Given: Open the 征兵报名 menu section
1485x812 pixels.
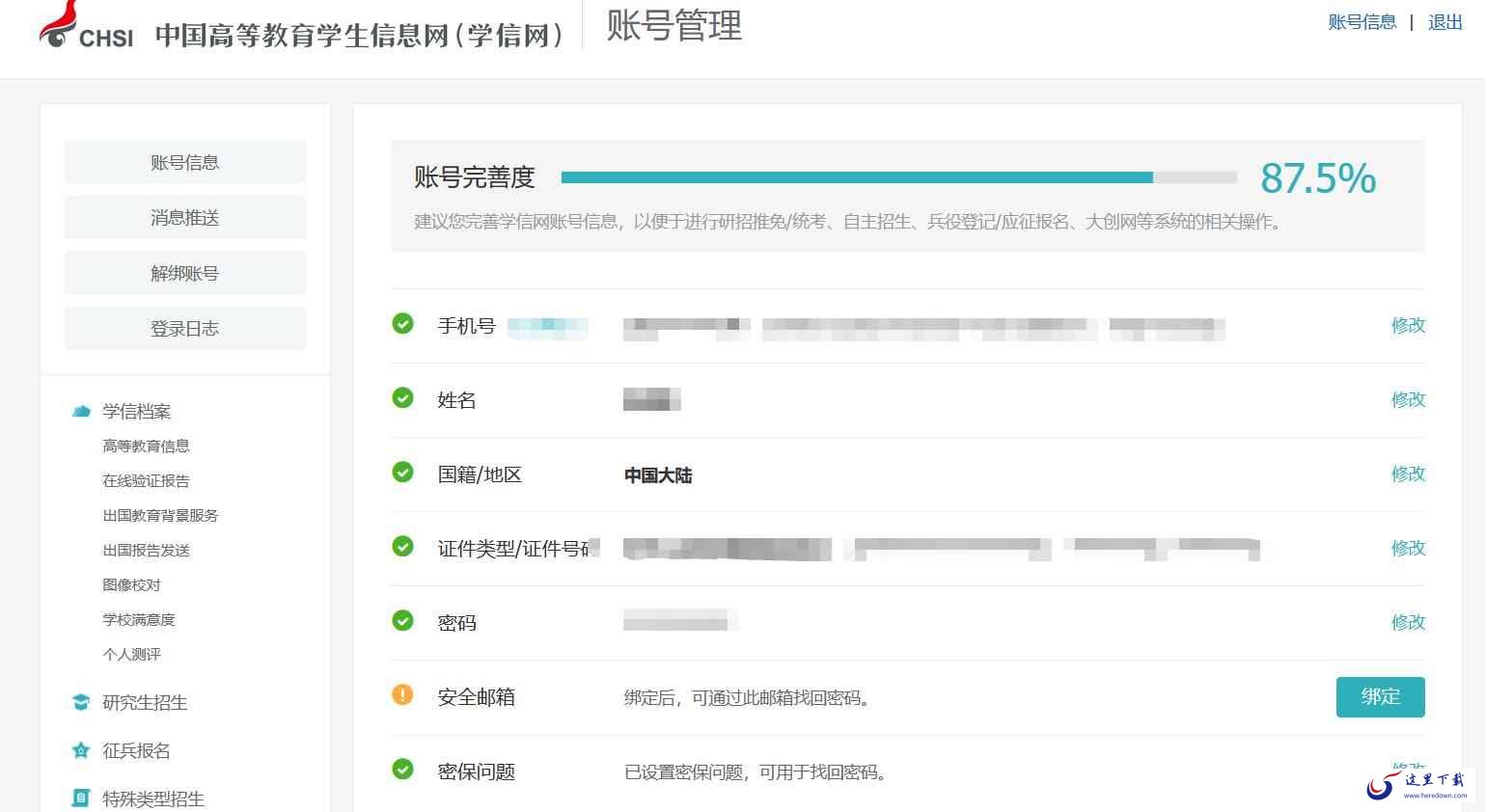Looking at the screenshot, I should coord(136,751).
